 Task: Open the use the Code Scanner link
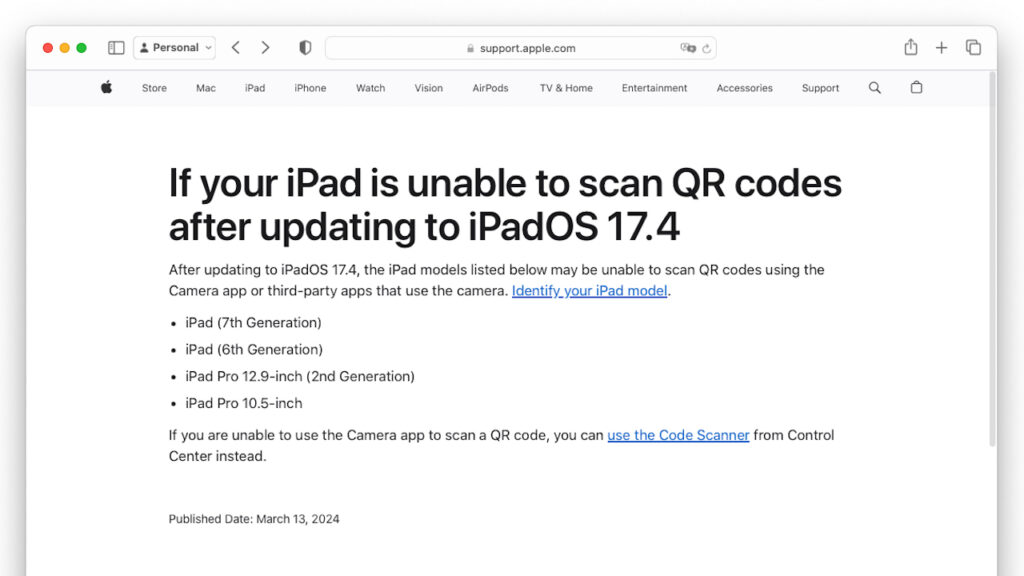[678, 435]
